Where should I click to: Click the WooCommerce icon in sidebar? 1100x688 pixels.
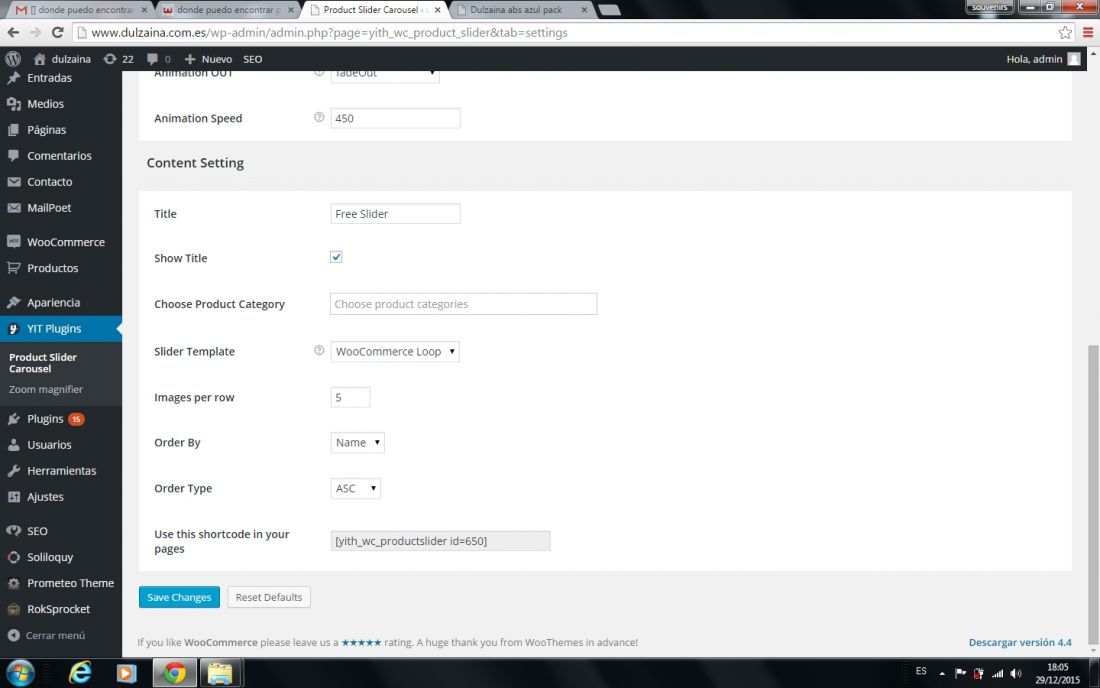point(13,242)
